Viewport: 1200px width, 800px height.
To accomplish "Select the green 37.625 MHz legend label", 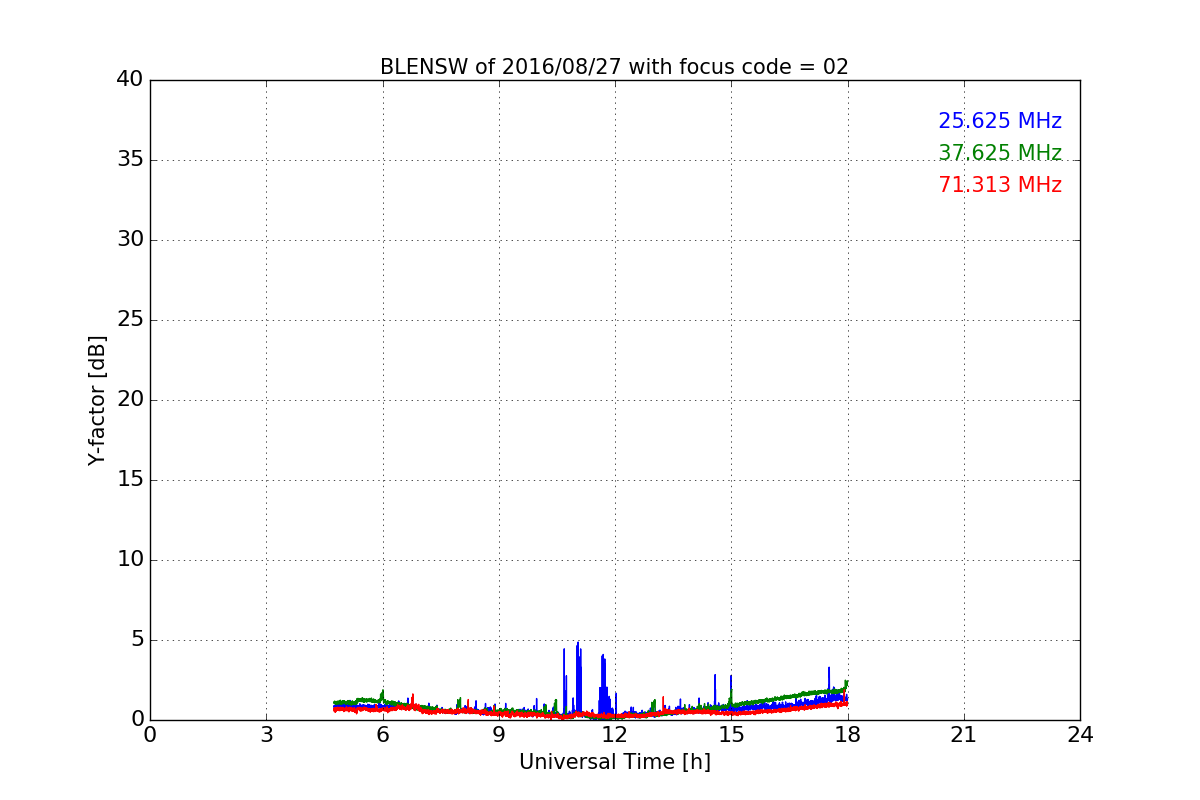I will (1000, 153).
